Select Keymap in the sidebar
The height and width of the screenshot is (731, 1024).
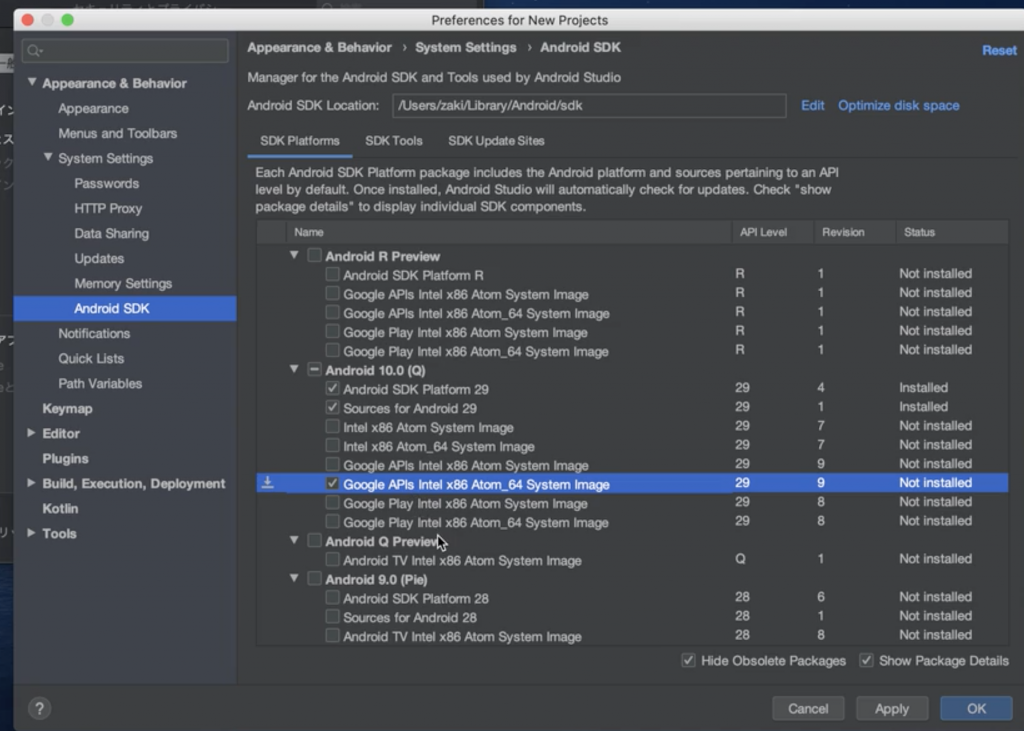(67, 408)
